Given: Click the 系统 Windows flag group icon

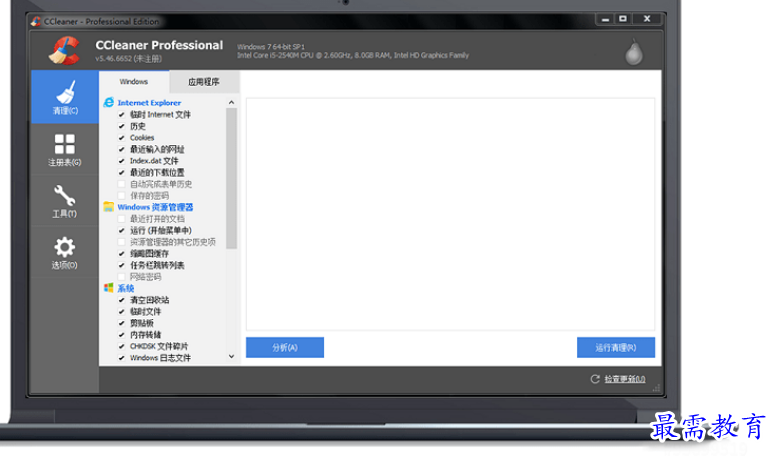Looking at the screenshot, I should 109,288.
